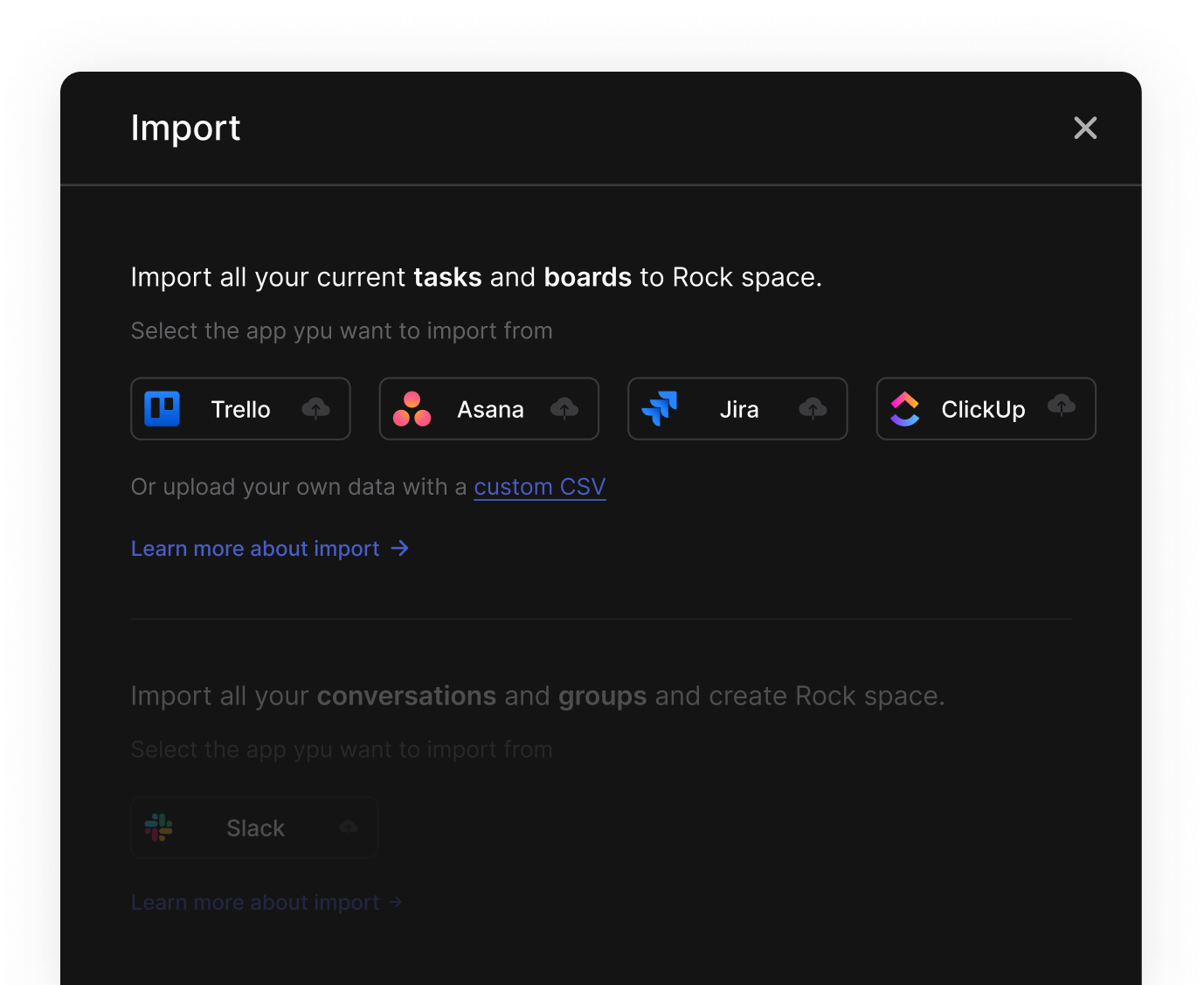
Task: Click the upload cloud icon beside Asana
Action: 564,408
